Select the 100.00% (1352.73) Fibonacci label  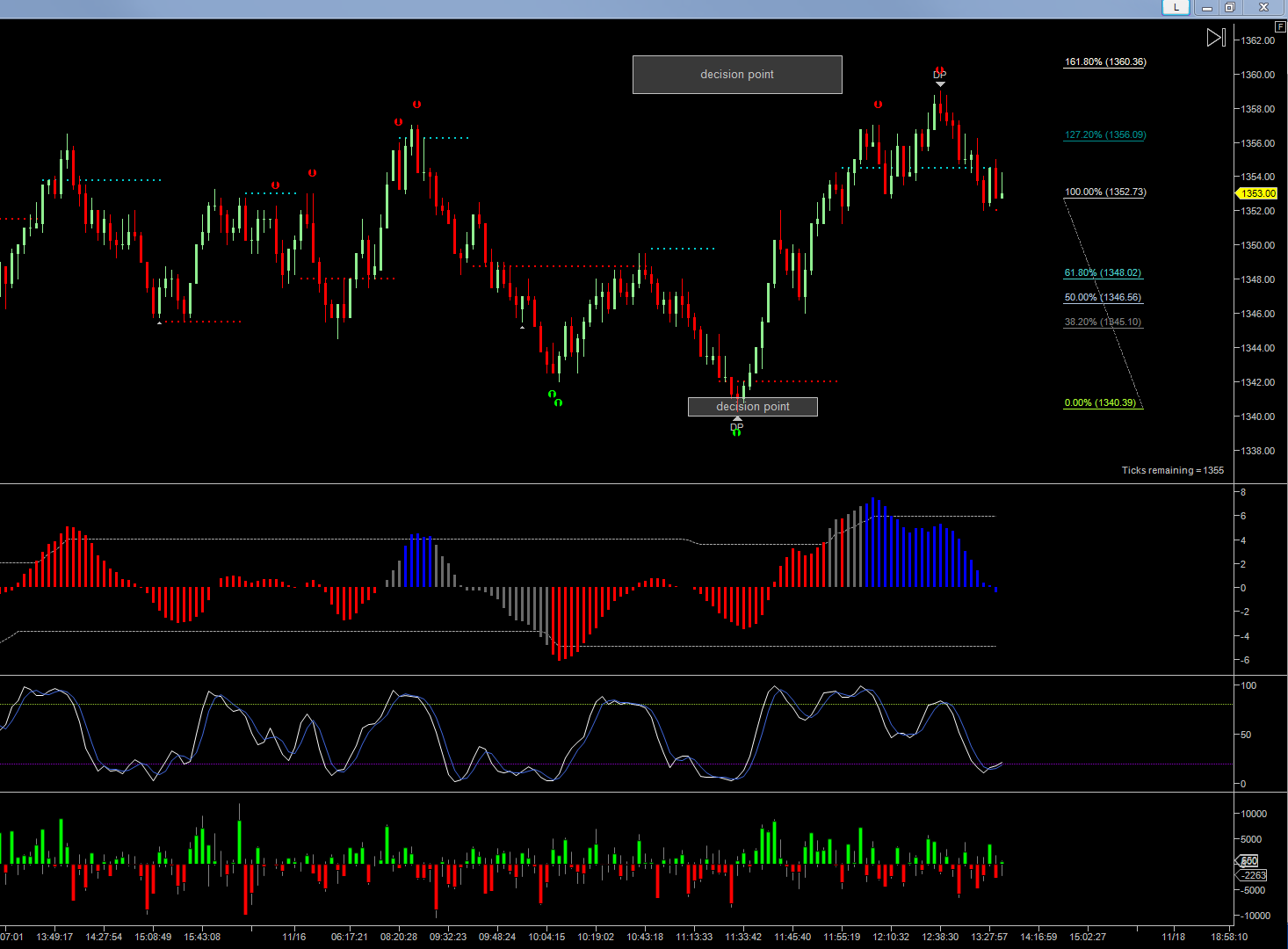point(1105,192)
